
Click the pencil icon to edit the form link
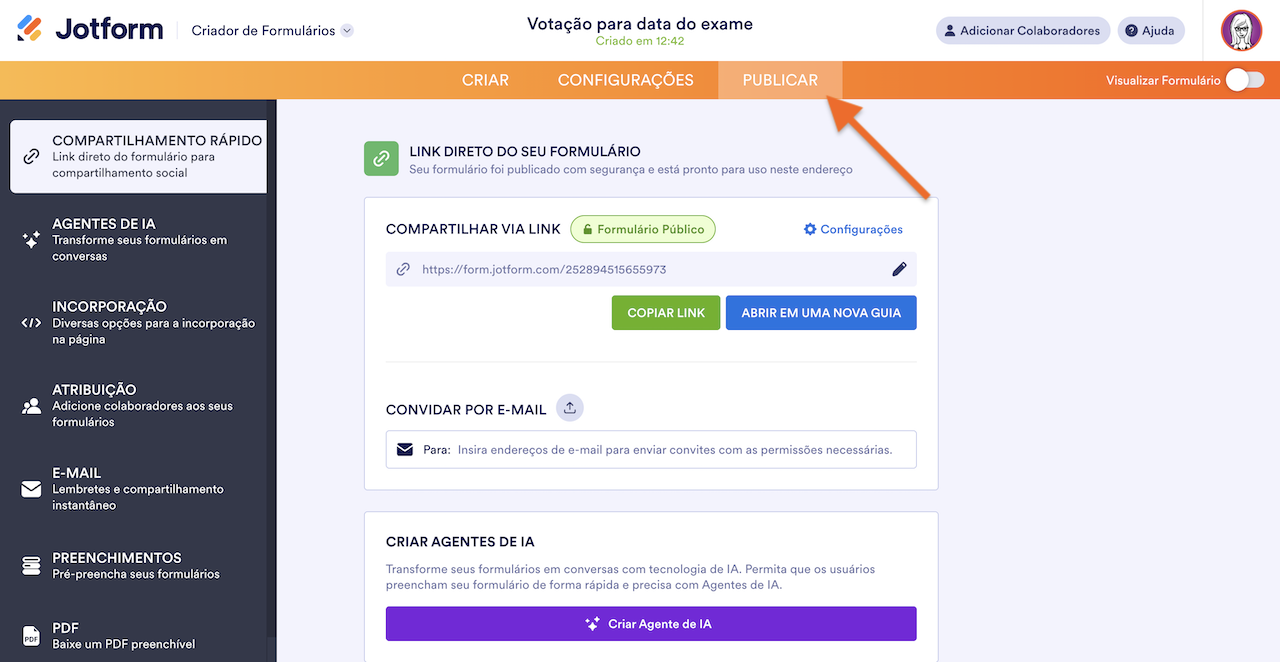click(899, 268)
